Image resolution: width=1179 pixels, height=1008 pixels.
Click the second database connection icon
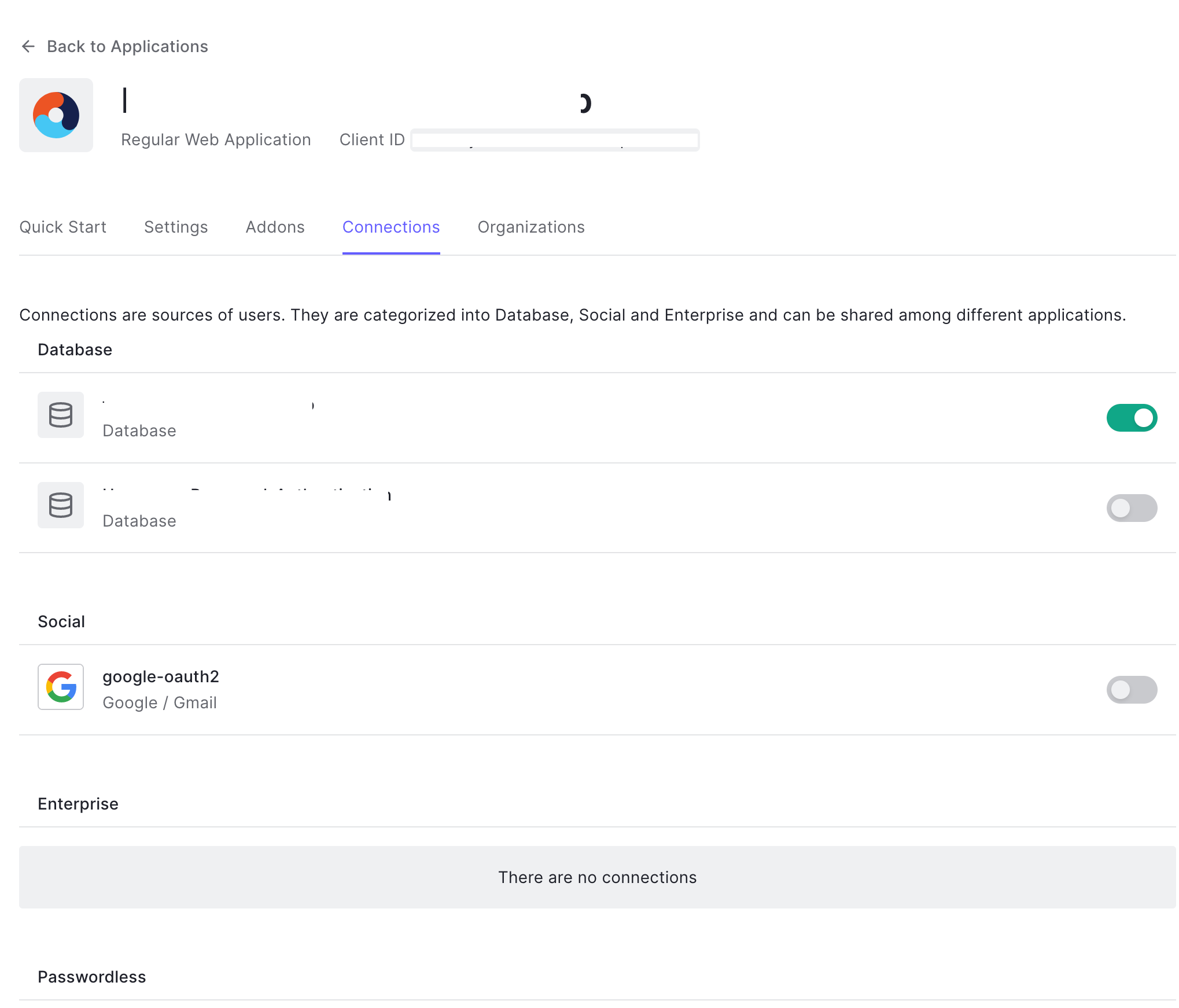61,505
